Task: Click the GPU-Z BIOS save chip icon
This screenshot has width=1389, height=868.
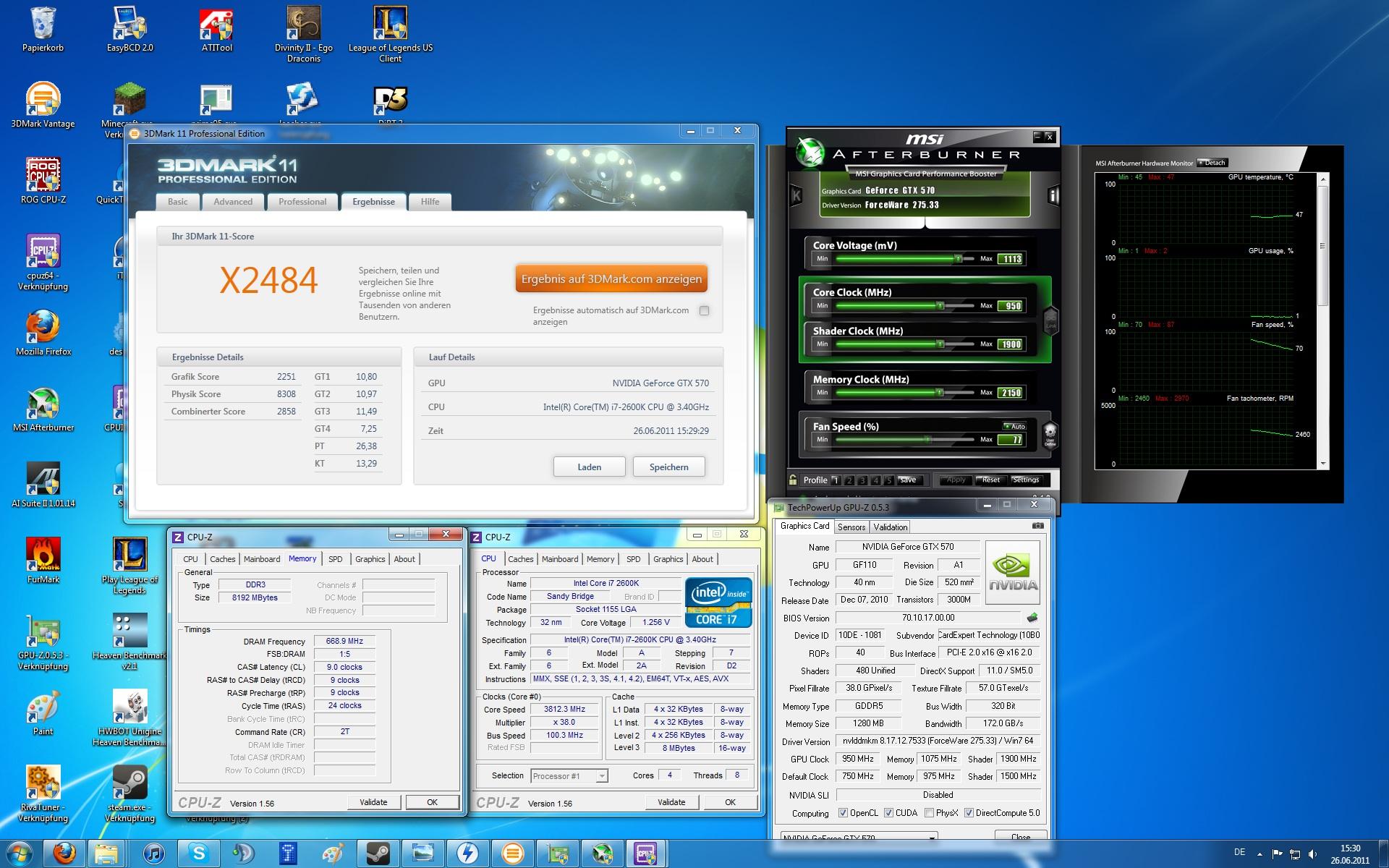Action: (1032, 618)
